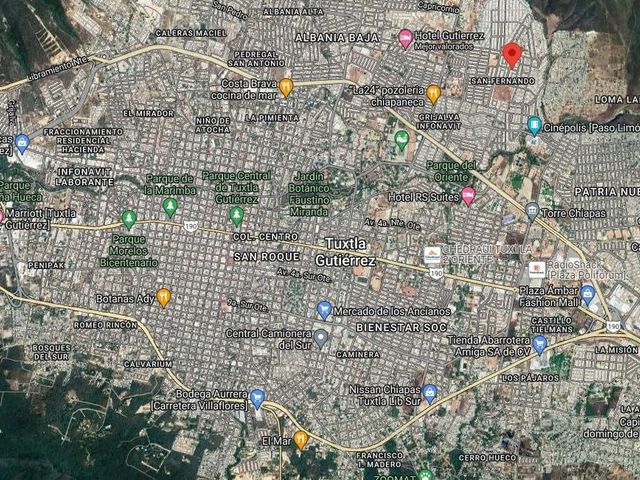Screen dimensions: 640x480
Task: Click the red location pin near San Fernando
Action: (x=512, y=56)
